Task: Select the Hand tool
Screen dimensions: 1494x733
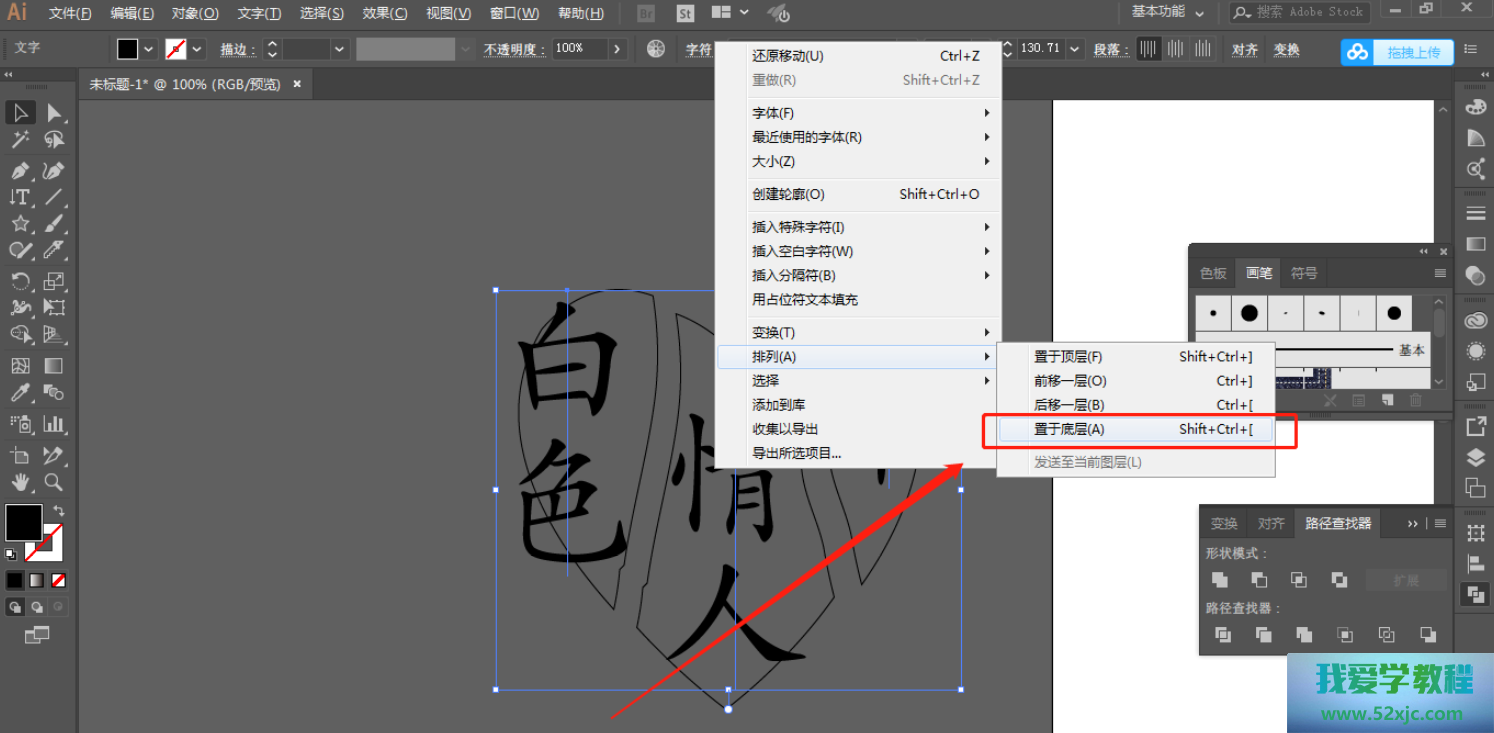Action: pyautogui.click(x=19, y=483)
